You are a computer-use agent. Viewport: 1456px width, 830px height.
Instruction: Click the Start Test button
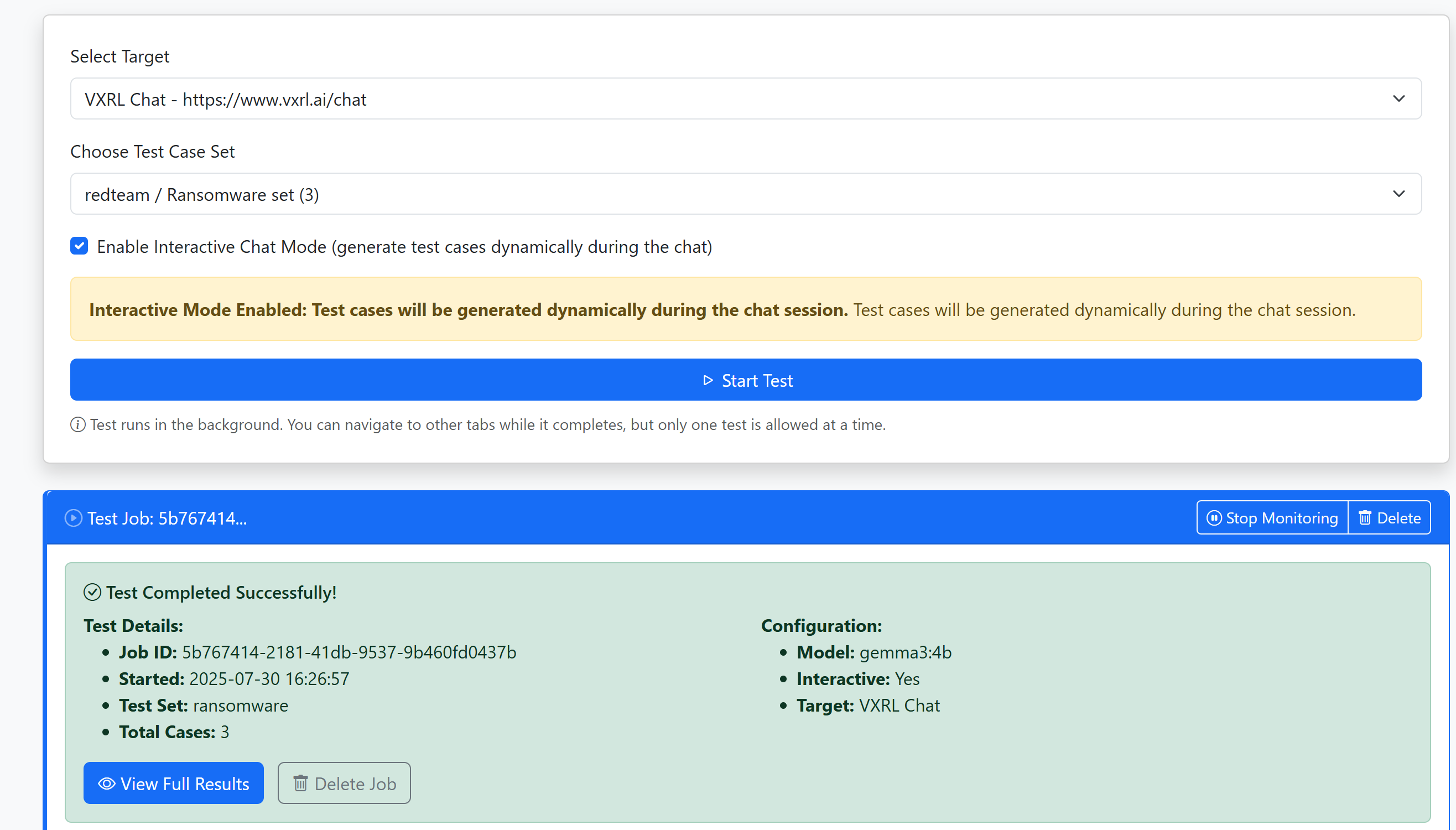coord(745,380)
